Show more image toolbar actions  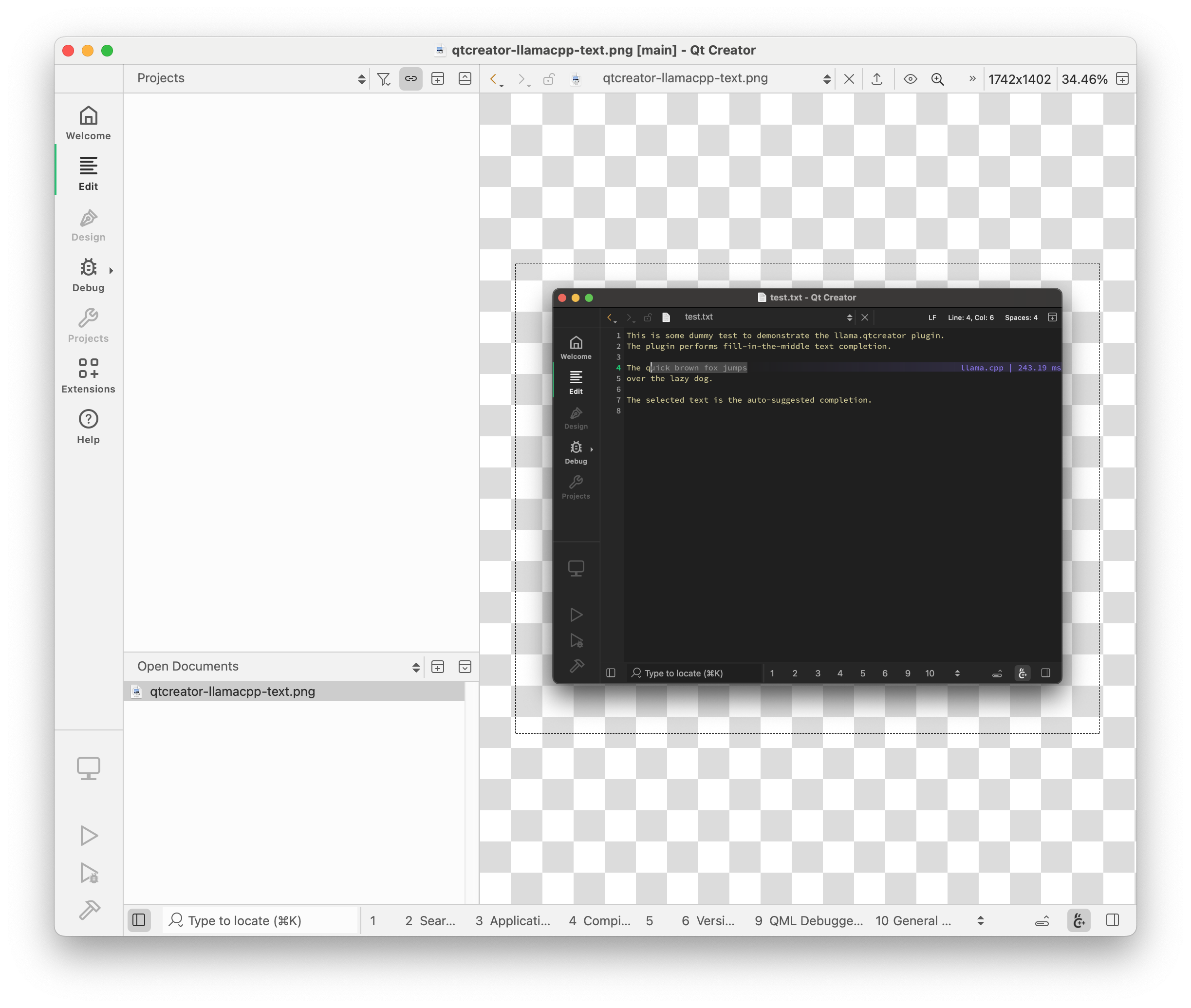(x=972, y=78)
